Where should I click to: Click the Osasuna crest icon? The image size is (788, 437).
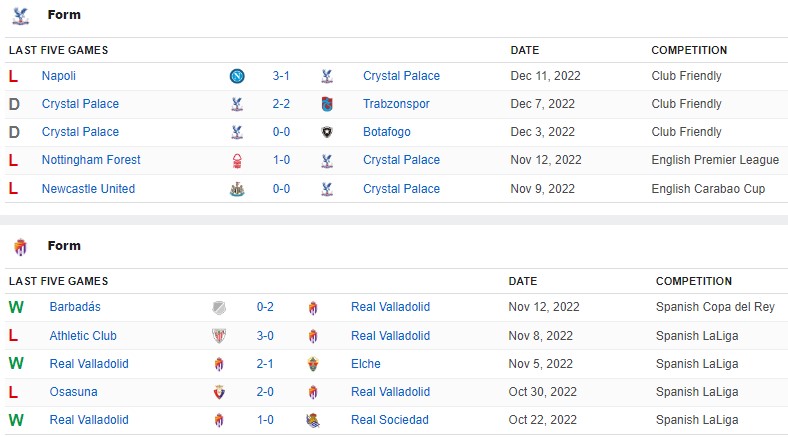click(219, 392)
